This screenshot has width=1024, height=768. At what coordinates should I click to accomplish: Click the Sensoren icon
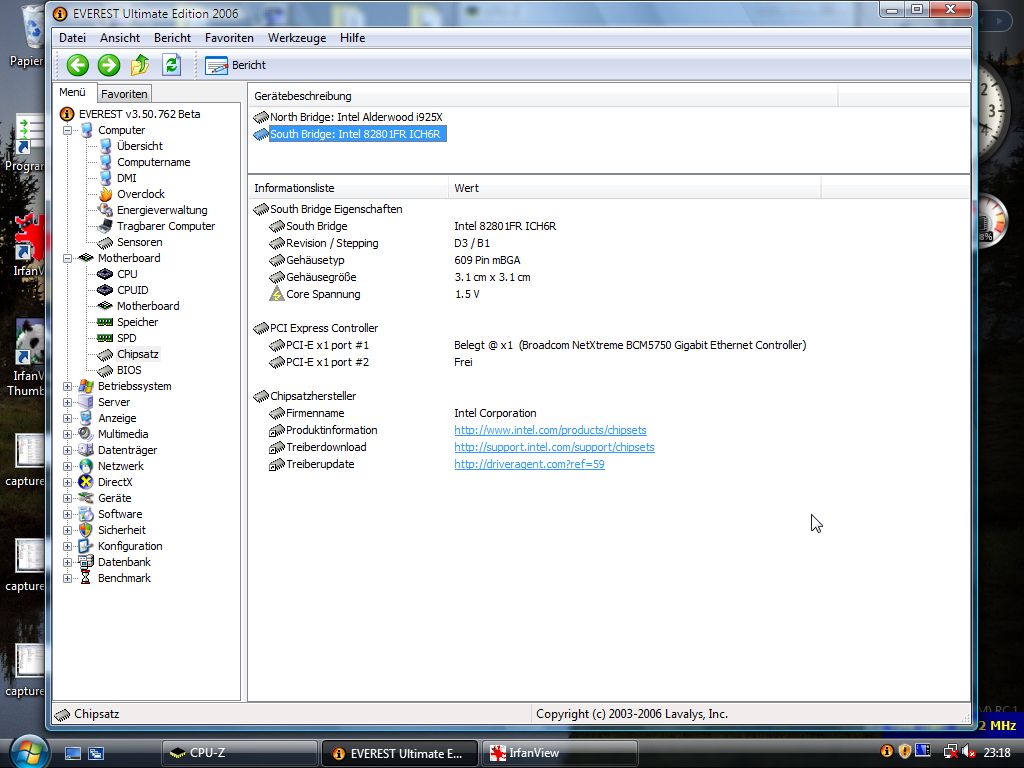[105, 242]
